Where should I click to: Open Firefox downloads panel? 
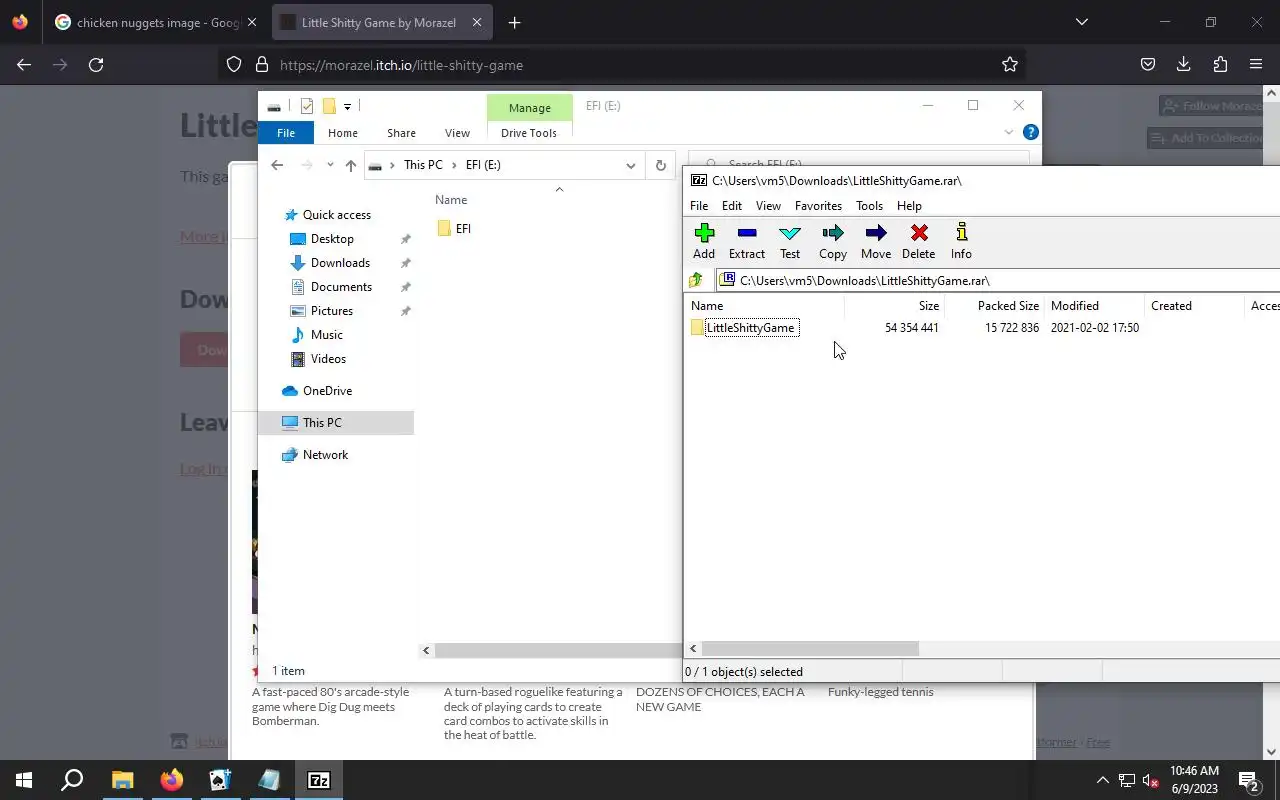pos(1183,65)
